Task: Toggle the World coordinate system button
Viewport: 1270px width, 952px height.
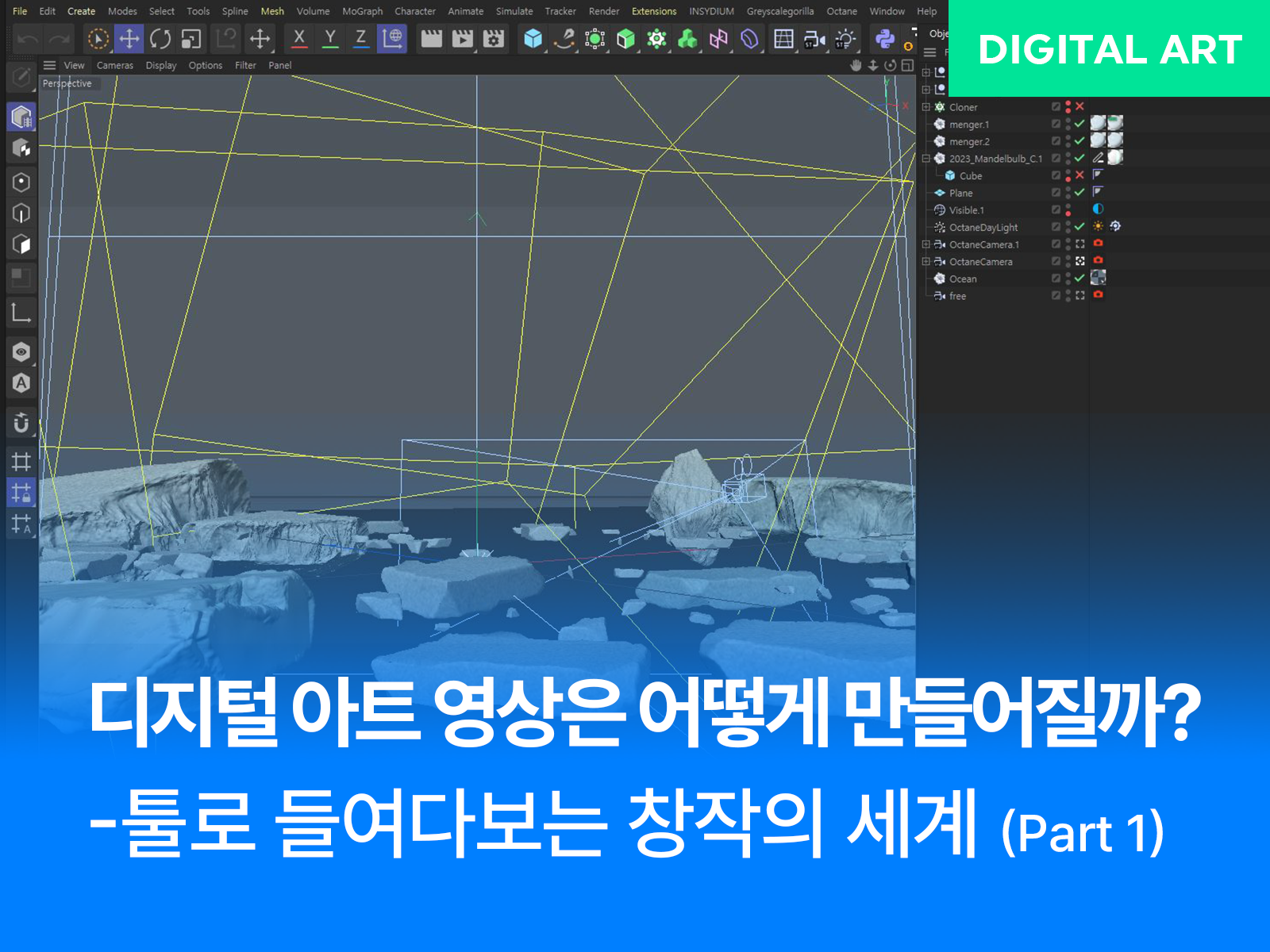Action: (392, 38)
